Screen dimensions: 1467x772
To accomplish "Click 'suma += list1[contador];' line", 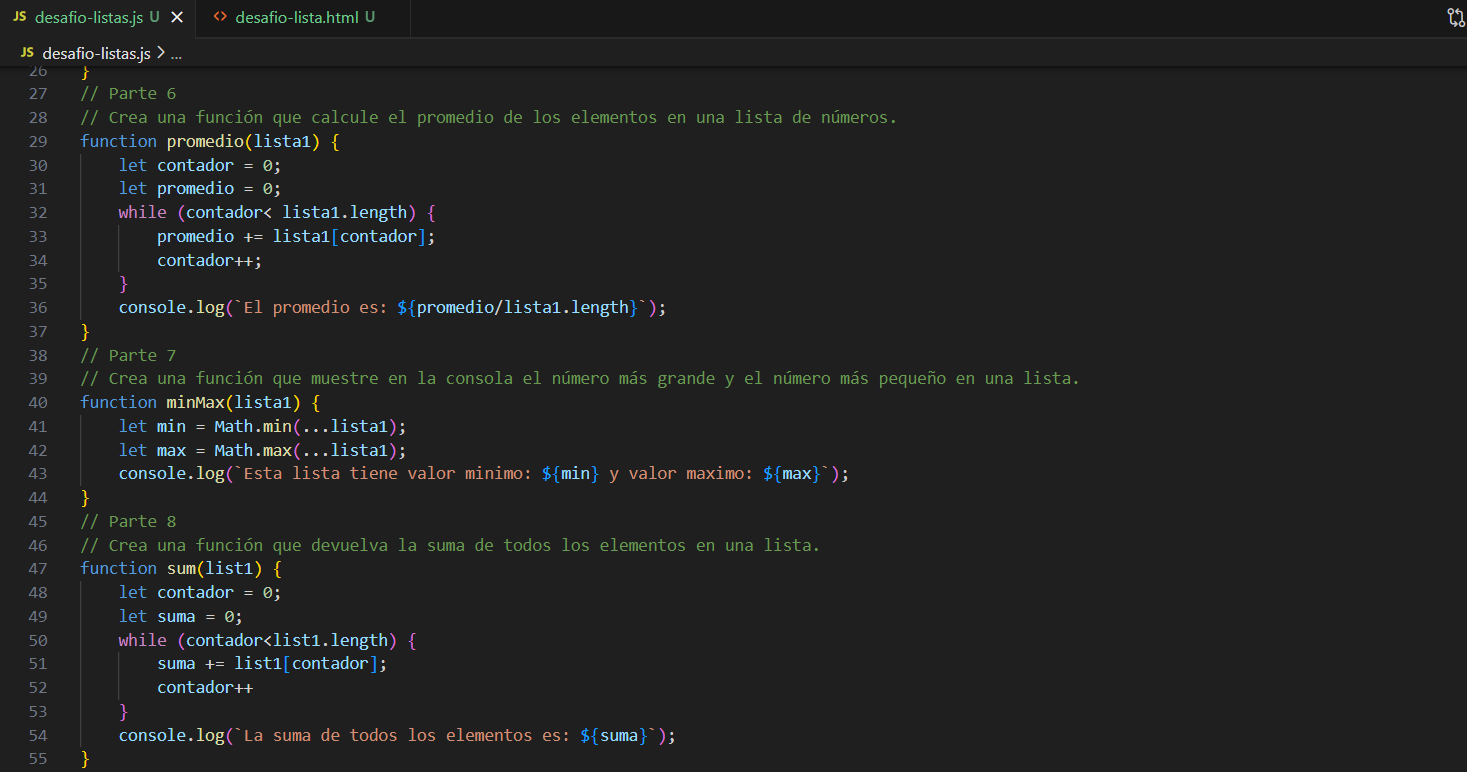I will [x=272, y=664].
